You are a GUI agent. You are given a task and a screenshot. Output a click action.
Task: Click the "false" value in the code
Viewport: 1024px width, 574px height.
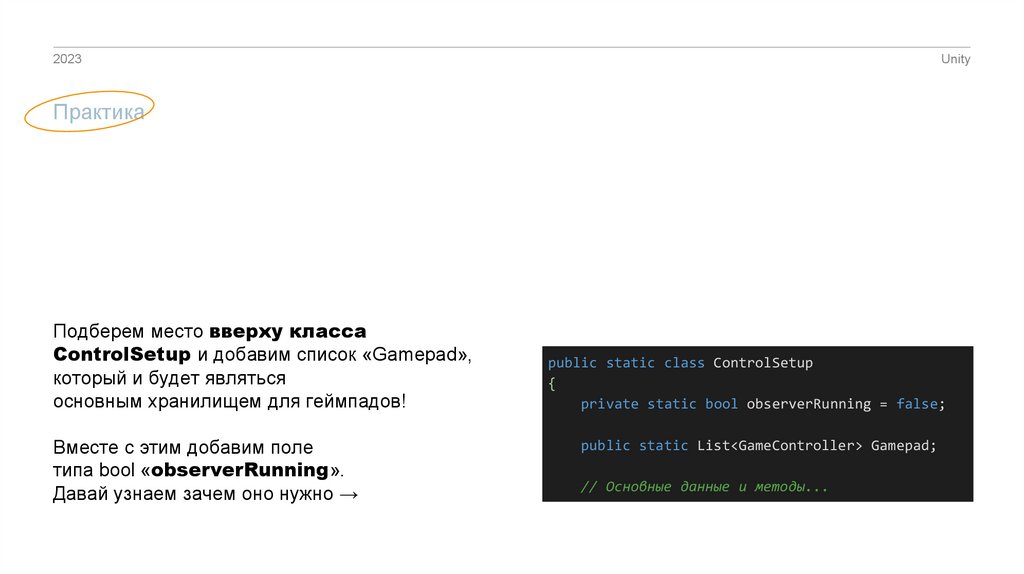pyautogui.click(x=917, y=404)
